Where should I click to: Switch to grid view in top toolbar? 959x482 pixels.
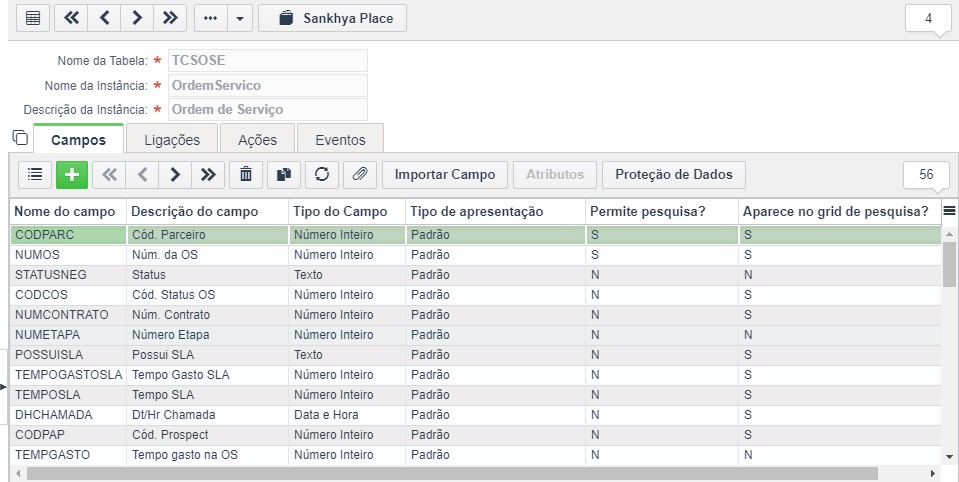(x=33, y=18)
